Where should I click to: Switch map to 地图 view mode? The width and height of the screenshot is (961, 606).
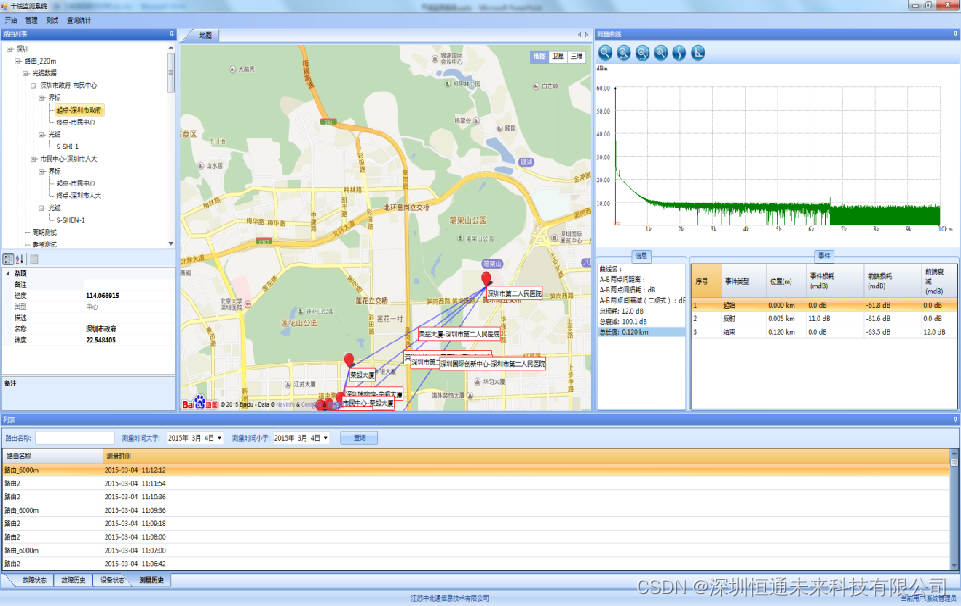click(539, 56)
